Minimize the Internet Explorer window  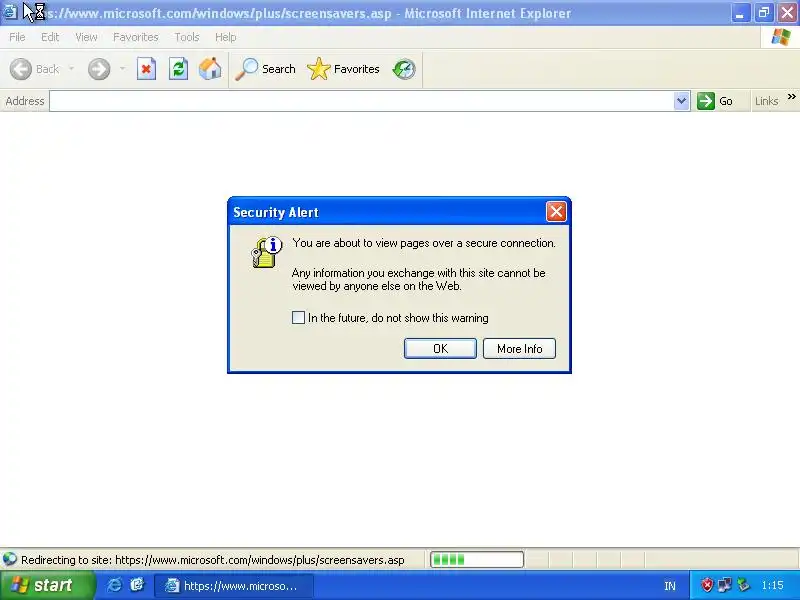pos(740,12)
